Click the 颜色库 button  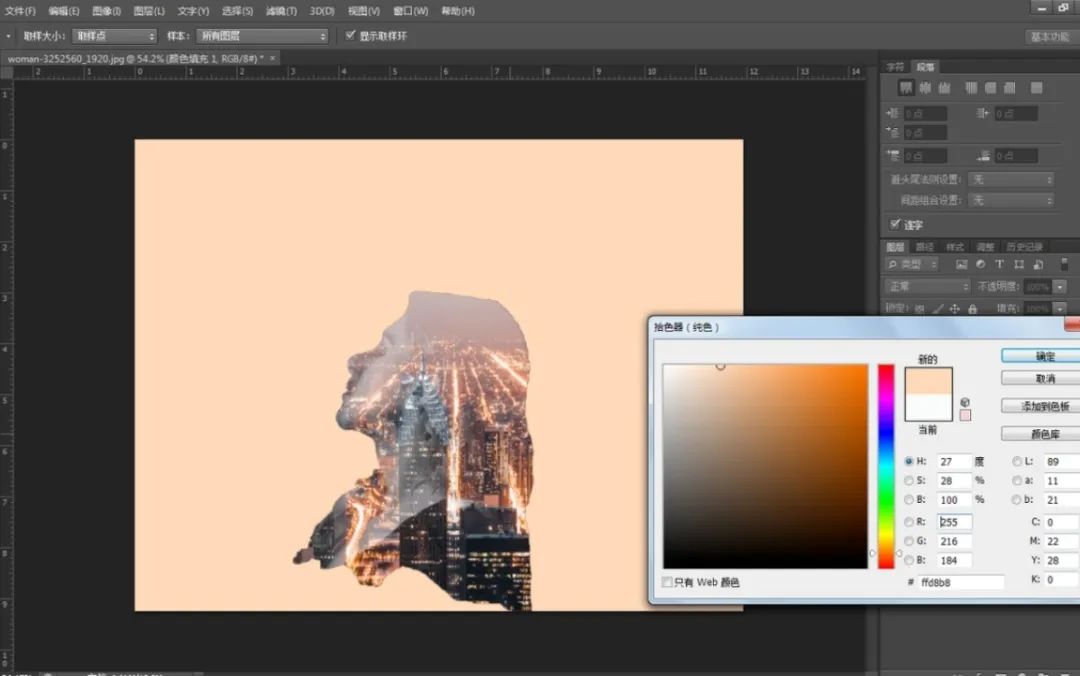(1041, 433)
